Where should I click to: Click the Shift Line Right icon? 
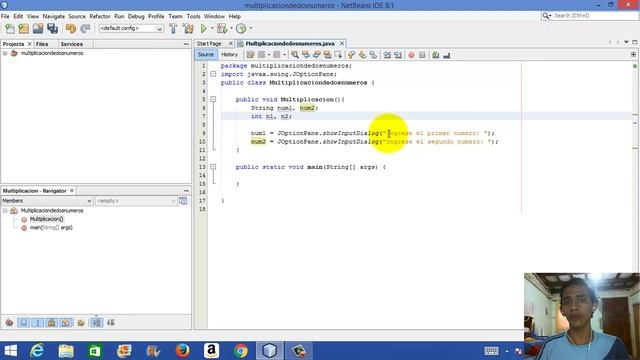pyautogui.click(x=398, y=55)
